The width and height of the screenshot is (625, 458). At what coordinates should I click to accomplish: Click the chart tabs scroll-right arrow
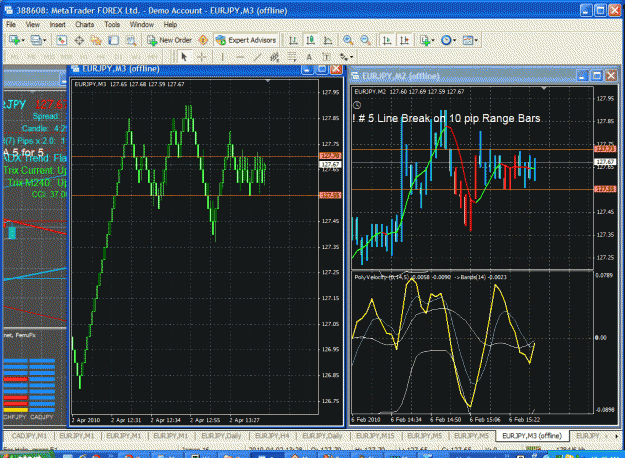click(616, 436)
